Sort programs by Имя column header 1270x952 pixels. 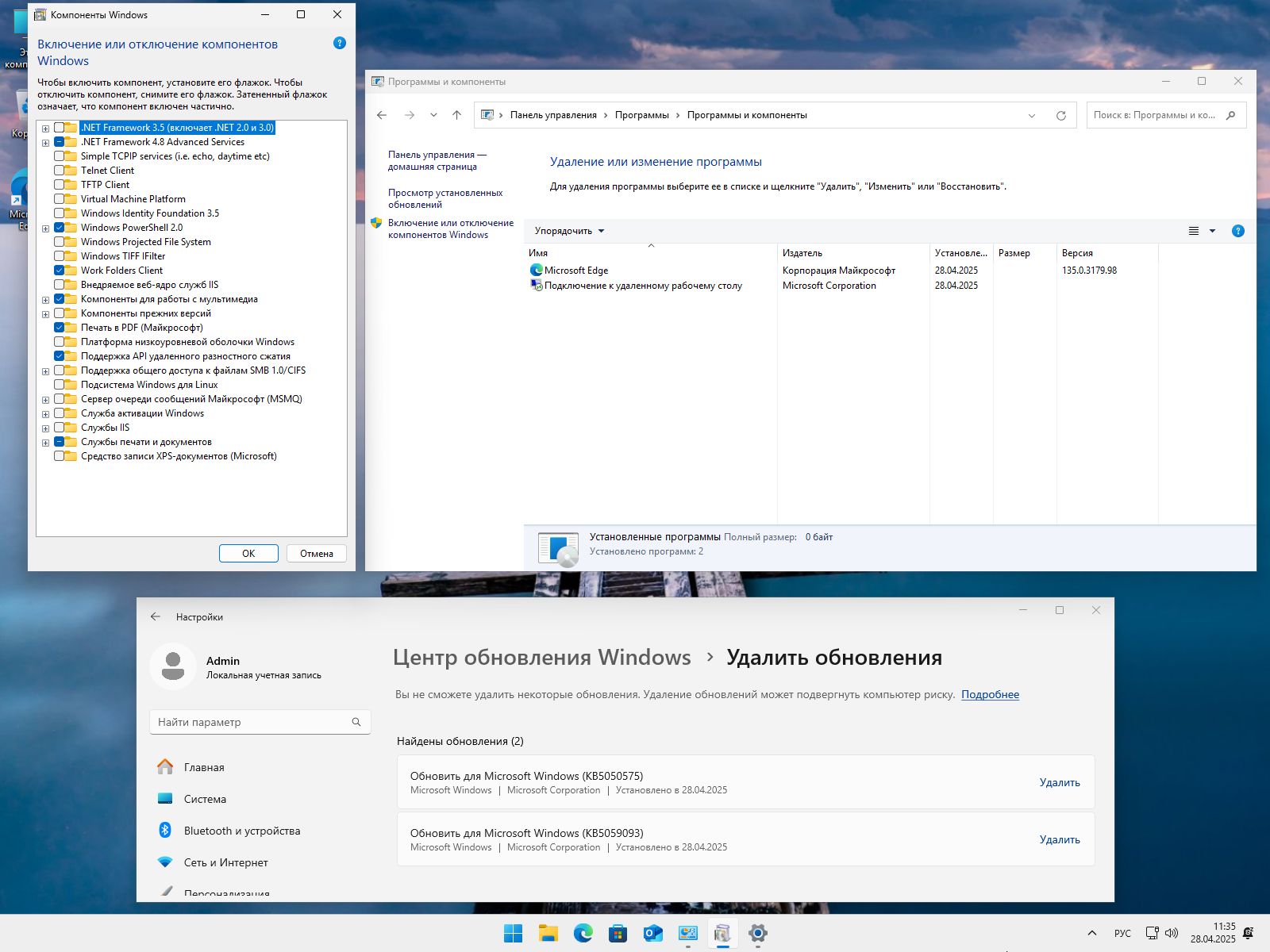[x=651, y=253]
